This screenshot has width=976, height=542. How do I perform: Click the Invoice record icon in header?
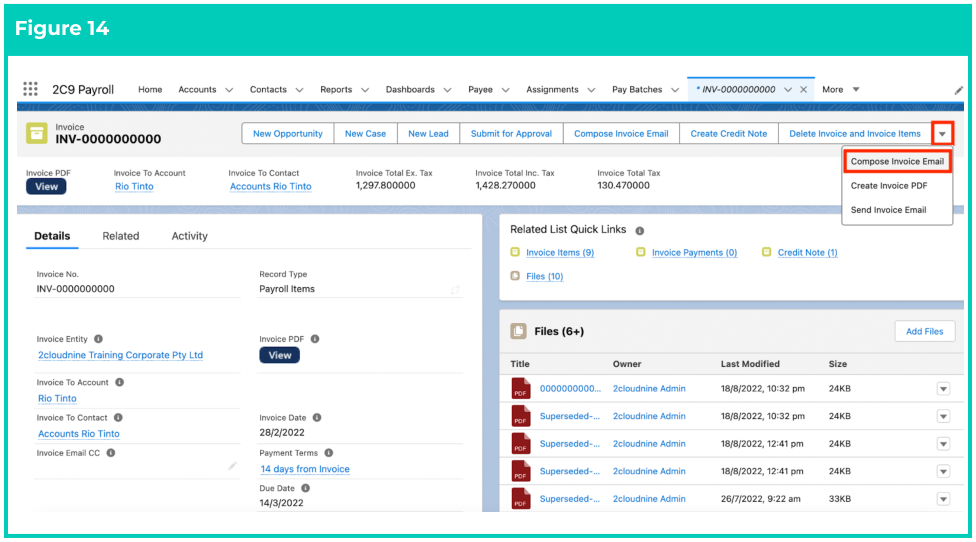tap(37, 133)
